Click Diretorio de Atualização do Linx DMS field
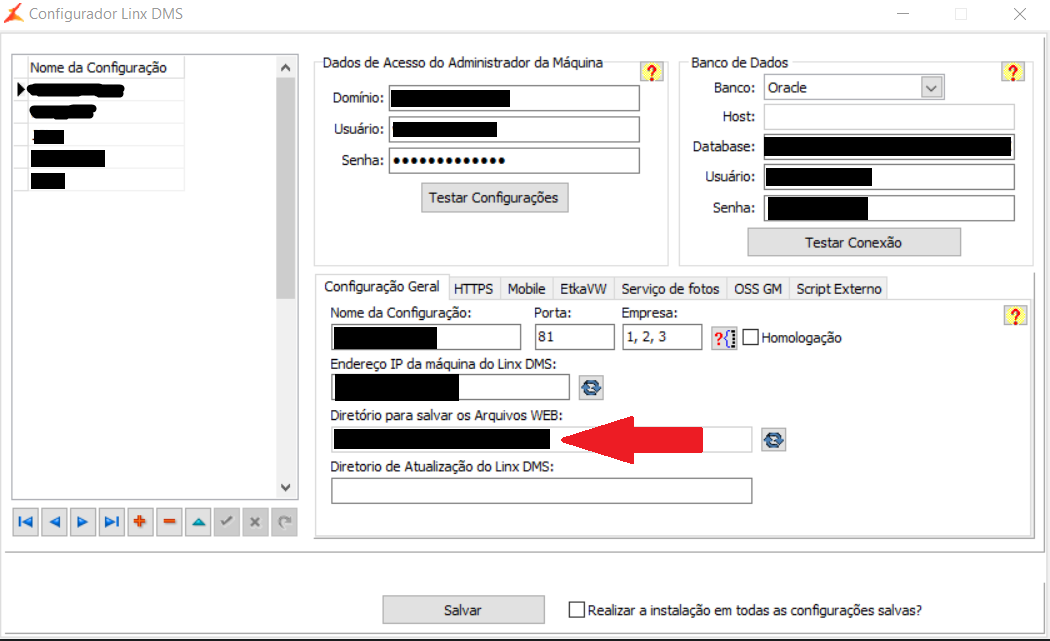Image resolution: width=1050 pixels, height=641 pixels. tap(541, 490)
